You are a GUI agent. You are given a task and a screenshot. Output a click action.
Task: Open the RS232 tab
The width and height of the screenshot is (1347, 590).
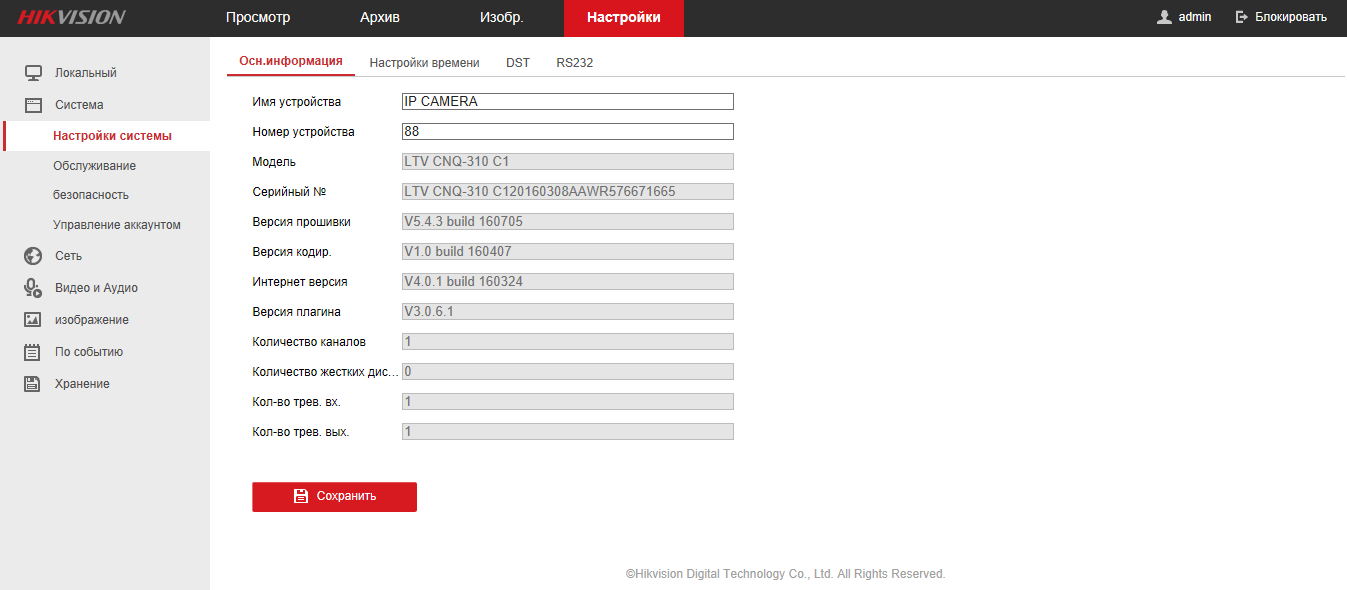(x=575, y=62)
